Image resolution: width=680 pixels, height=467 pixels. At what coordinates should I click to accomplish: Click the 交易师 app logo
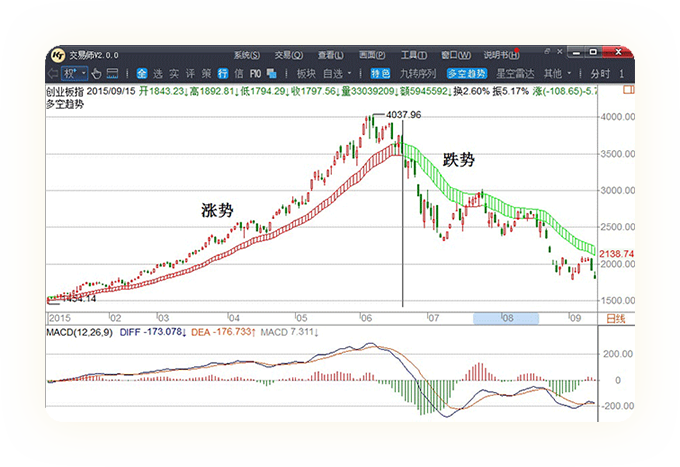[x=58, y=55]
